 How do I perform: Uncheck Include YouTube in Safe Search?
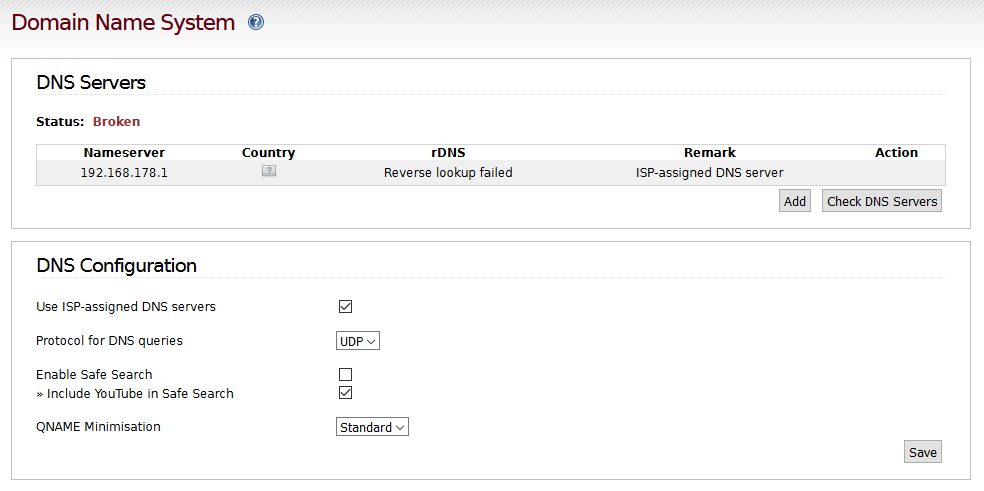[x=345, y=393]
